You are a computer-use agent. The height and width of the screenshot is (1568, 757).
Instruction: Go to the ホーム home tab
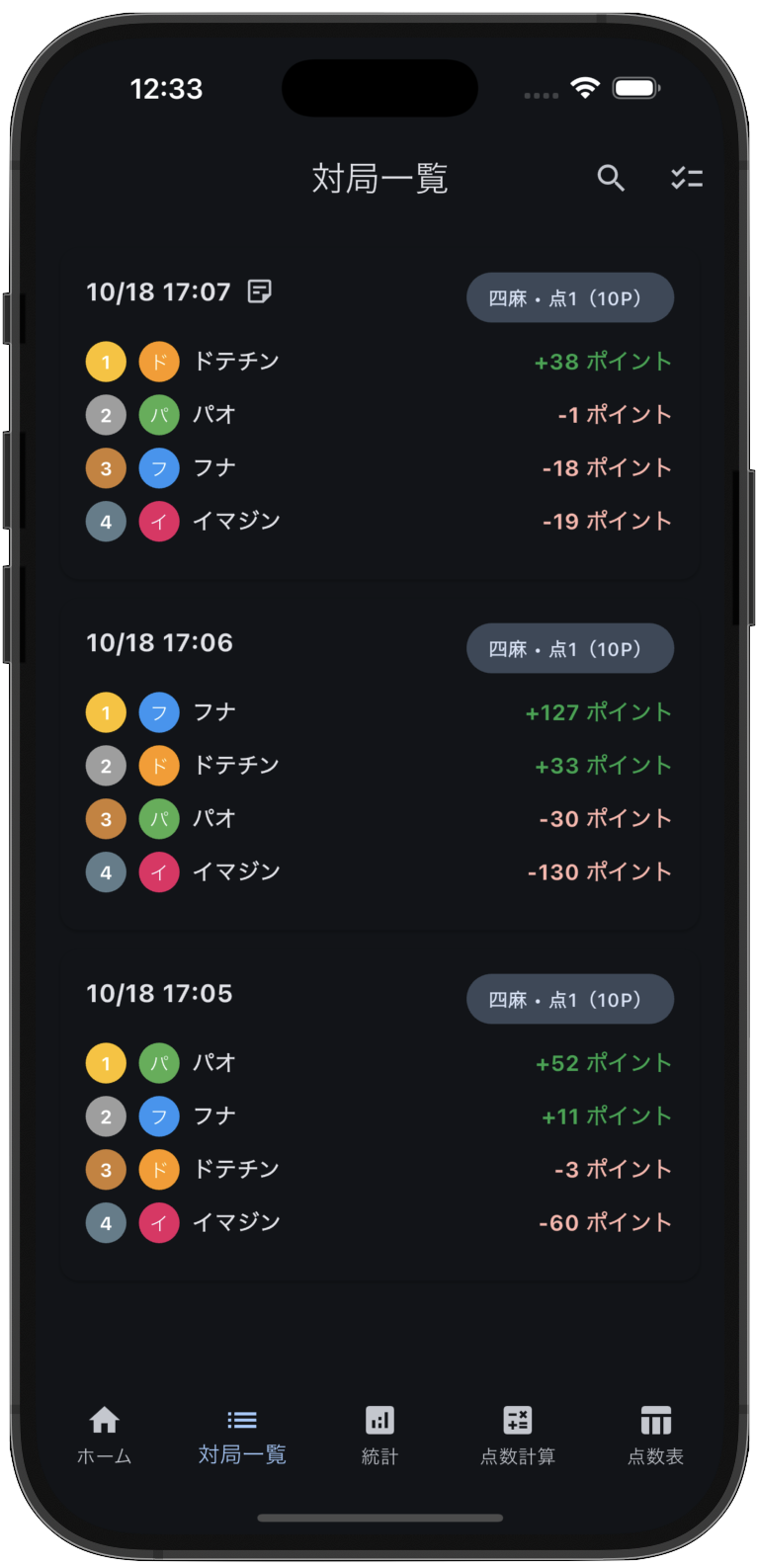pos(104,1434)
